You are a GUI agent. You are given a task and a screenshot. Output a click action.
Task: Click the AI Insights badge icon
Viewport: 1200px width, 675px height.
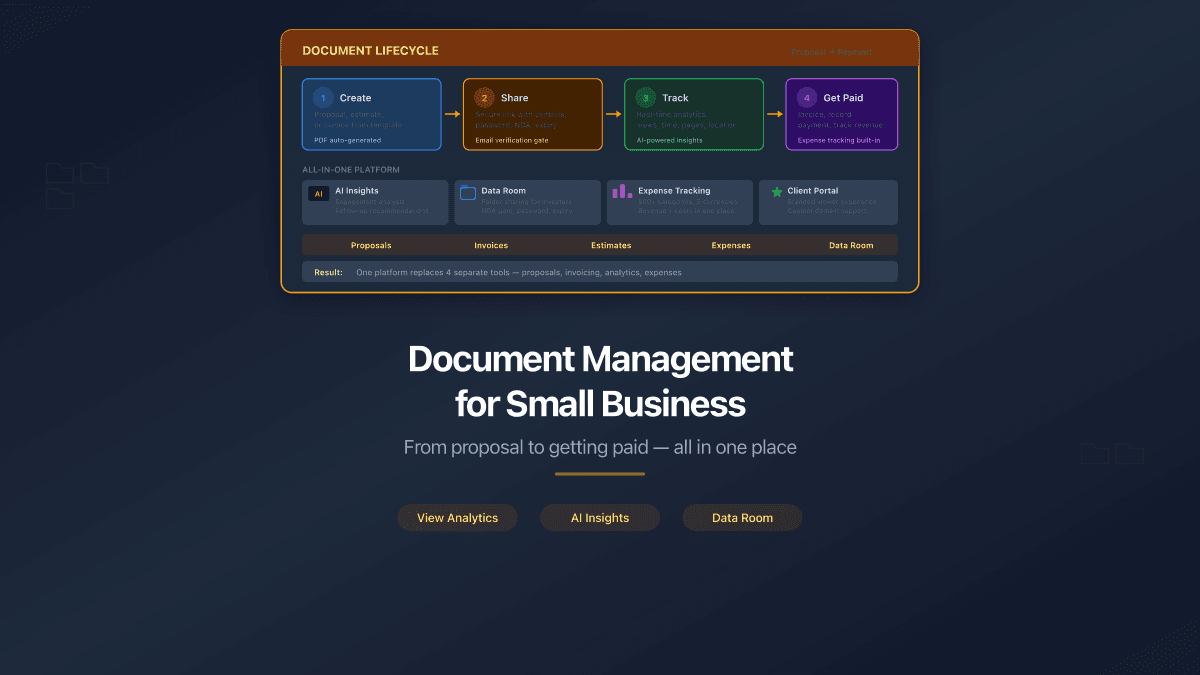click(x=319, y=193)
